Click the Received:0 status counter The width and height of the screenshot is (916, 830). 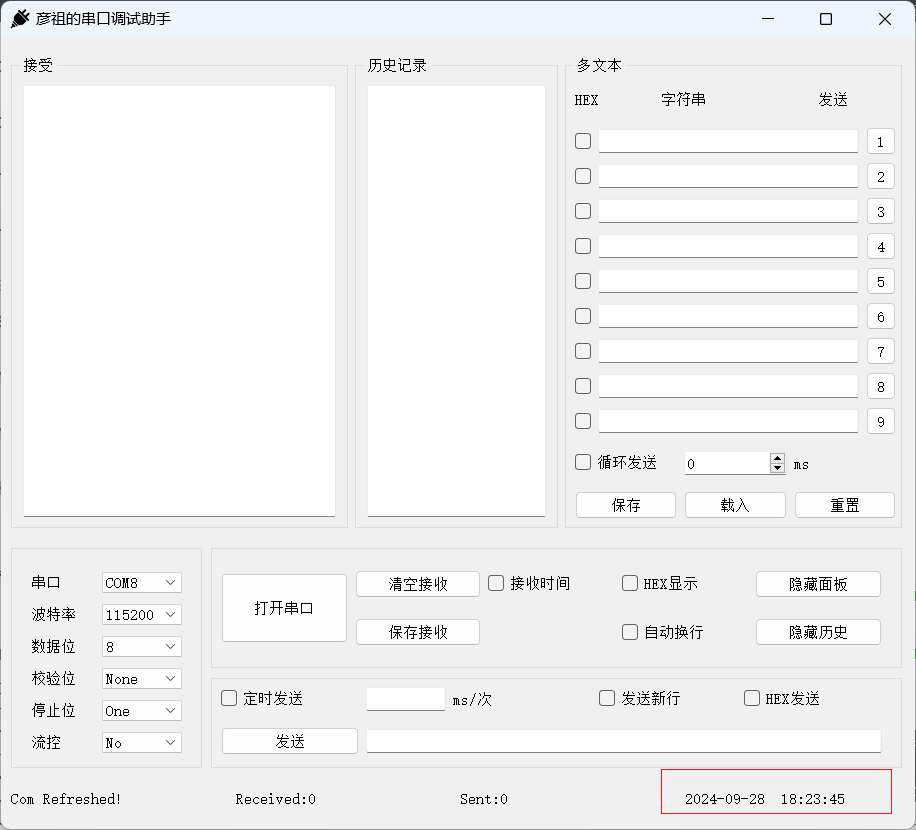coord(275,799)
